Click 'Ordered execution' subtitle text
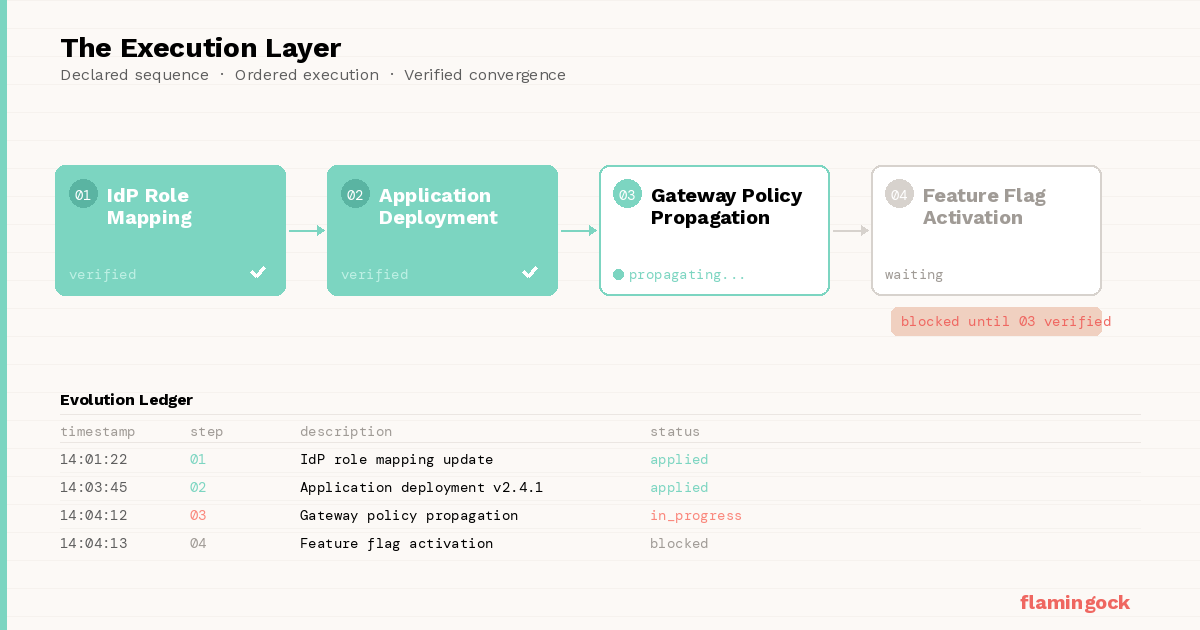 [307, 75]
